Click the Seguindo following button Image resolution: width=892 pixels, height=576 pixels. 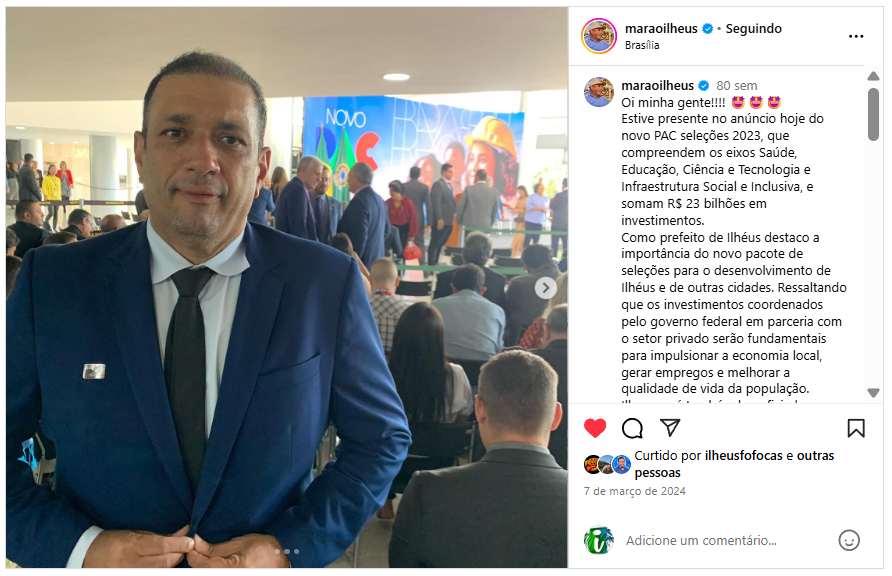753,28
